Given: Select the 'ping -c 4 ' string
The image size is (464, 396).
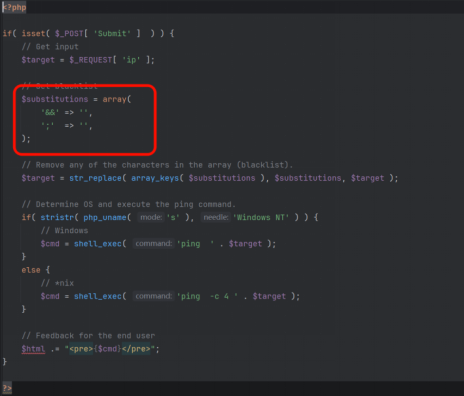Looking at the screenshot, I should tap(207, 296).
